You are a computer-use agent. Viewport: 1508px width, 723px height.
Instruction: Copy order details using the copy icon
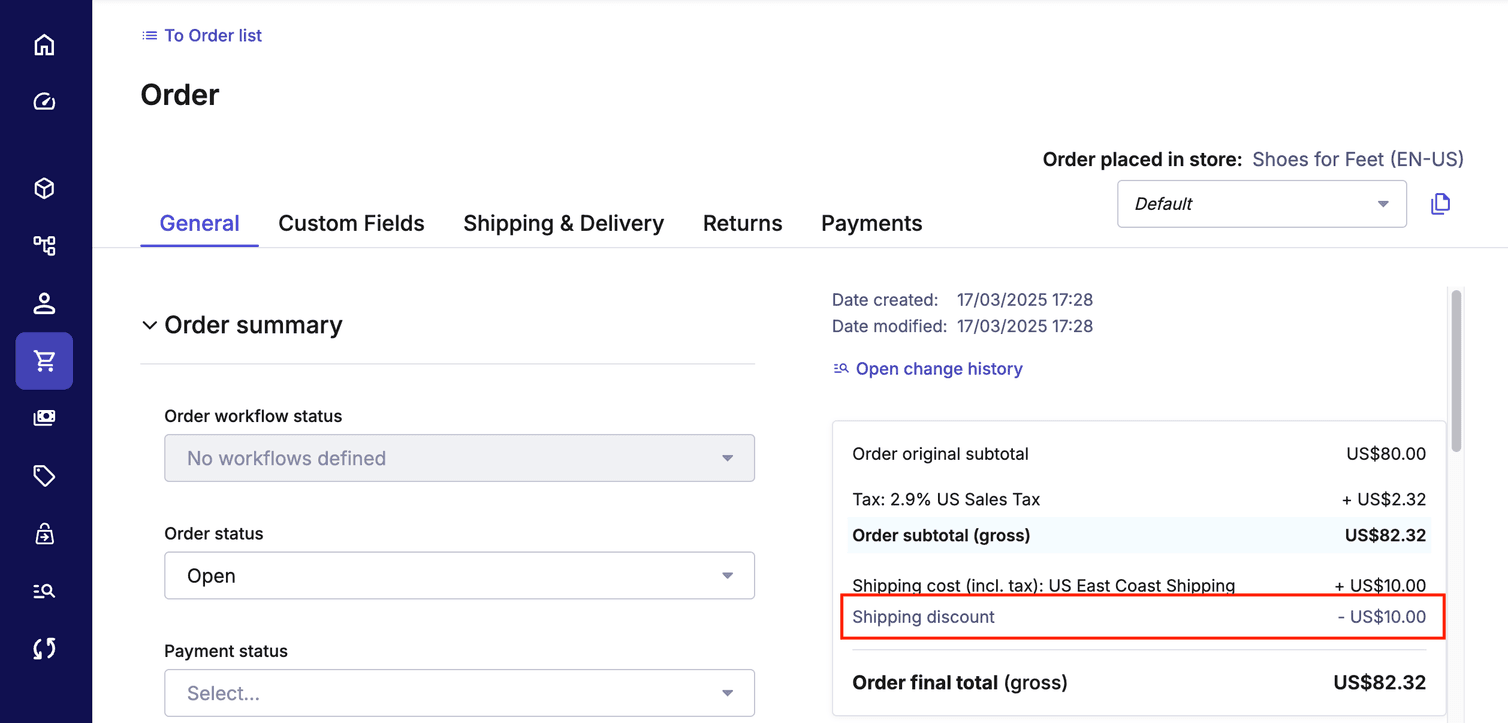(1440, 203)
